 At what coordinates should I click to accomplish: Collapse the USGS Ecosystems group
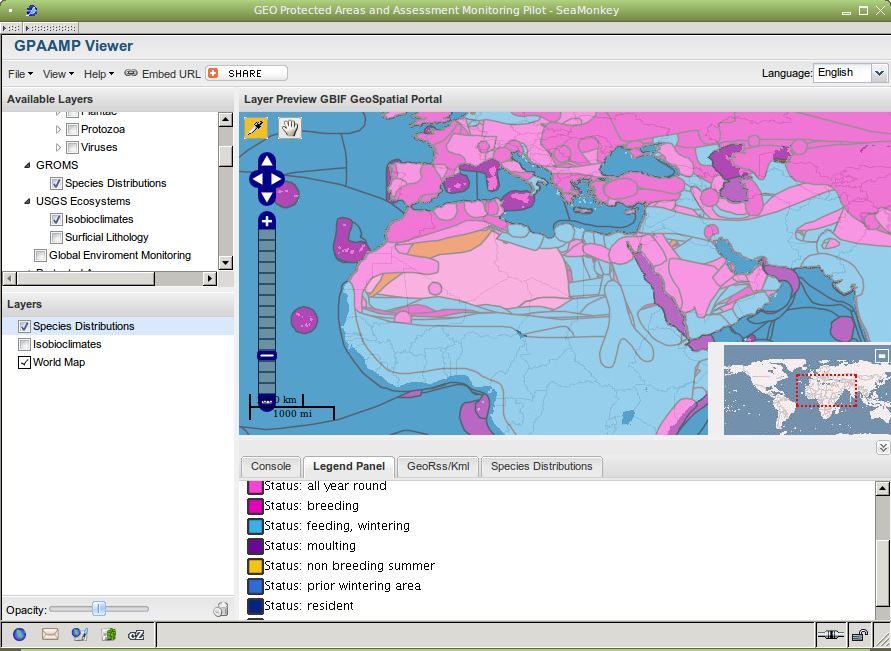(x=27, y=201)
